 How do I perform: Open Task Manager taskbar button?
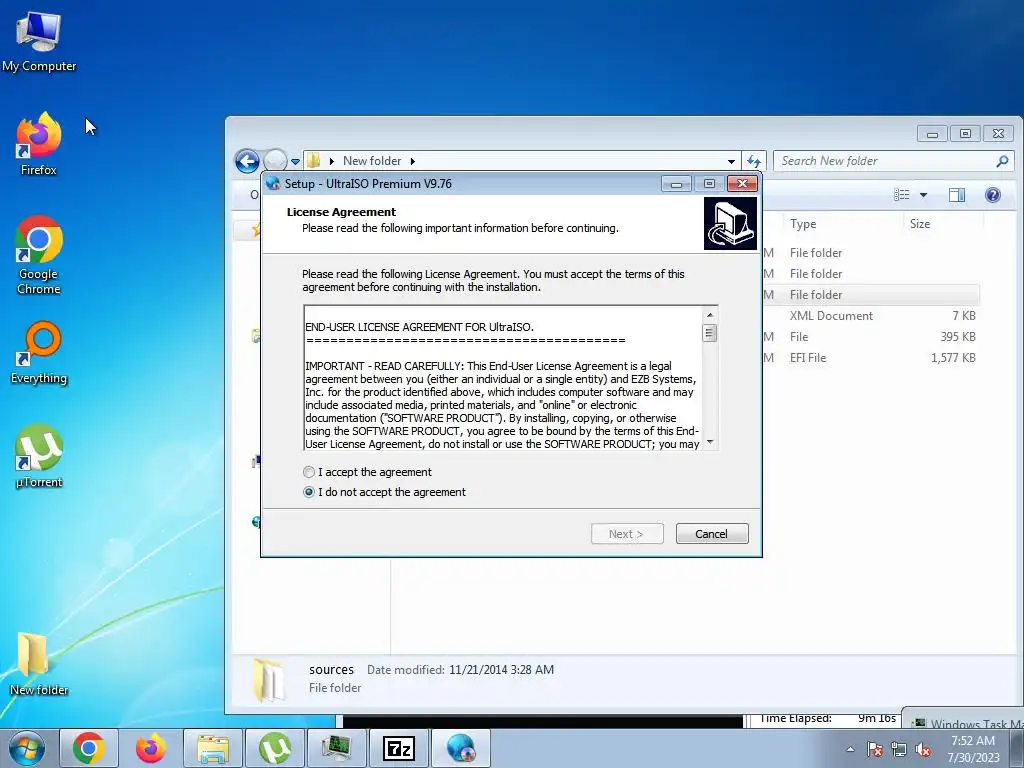(x=337, y=748)
